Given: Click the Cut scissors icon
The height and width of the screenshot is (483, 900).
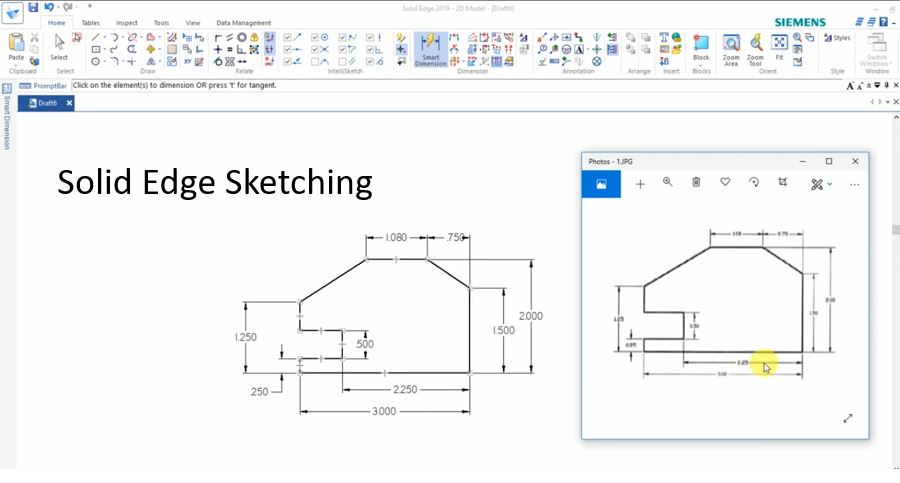Looking at the screenshot, I should tap(34, 37).
